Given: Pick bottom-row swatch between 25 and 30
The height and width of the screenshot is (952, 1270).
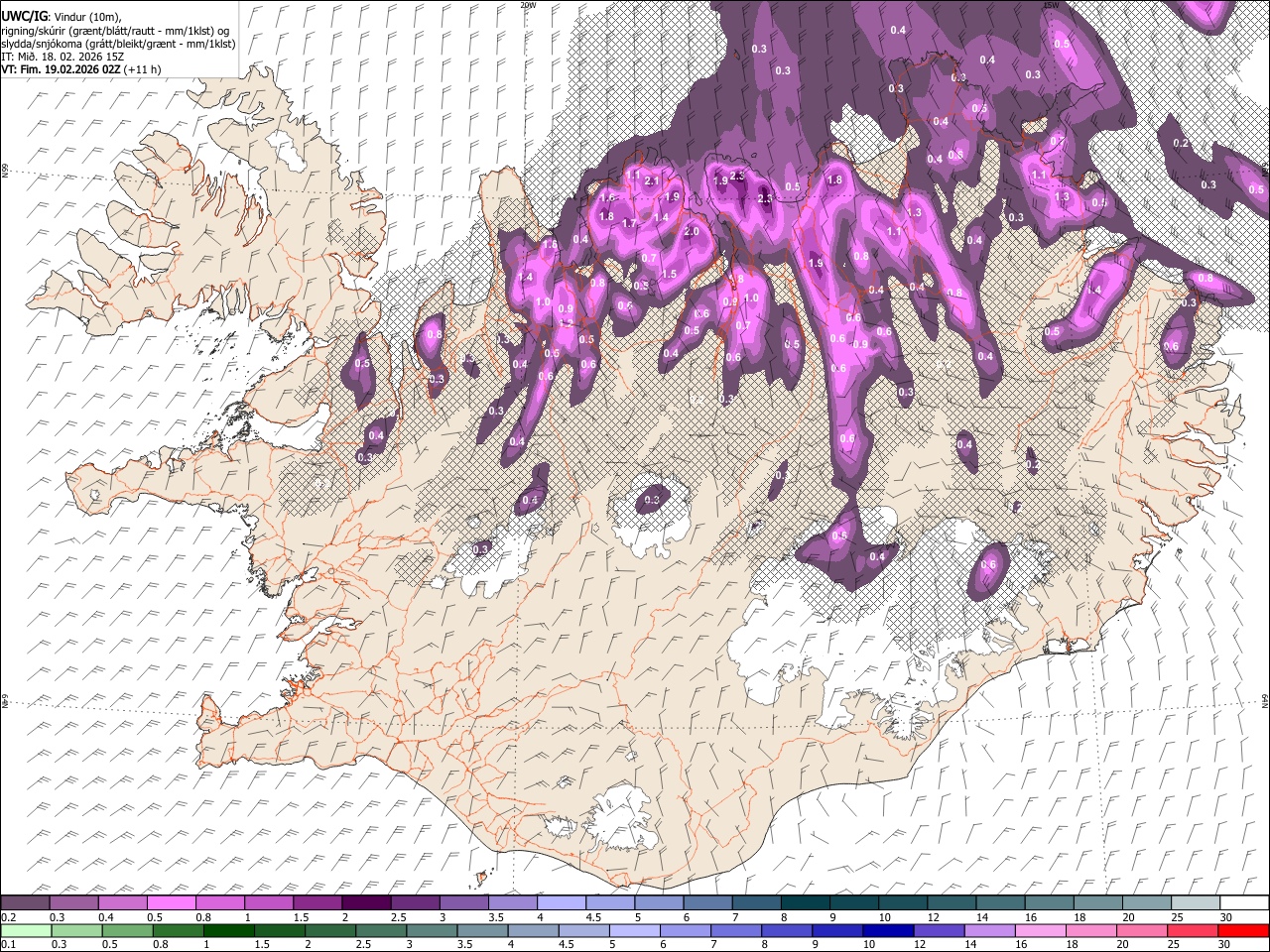Looking at the screenshot, I should pos(1192,931).
